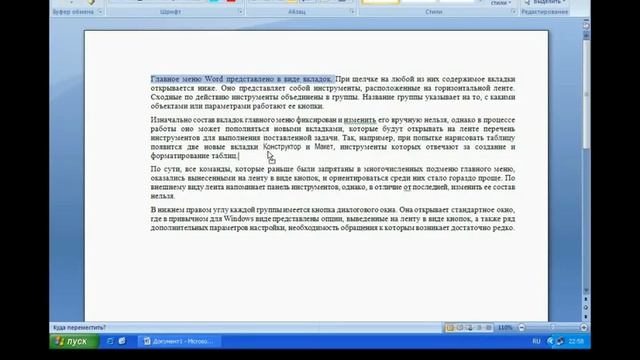The height and width of the screenshot is (360, 640).
Task: Toggle the ruler button above the scrollbar
Action: (x=586, y=26)
